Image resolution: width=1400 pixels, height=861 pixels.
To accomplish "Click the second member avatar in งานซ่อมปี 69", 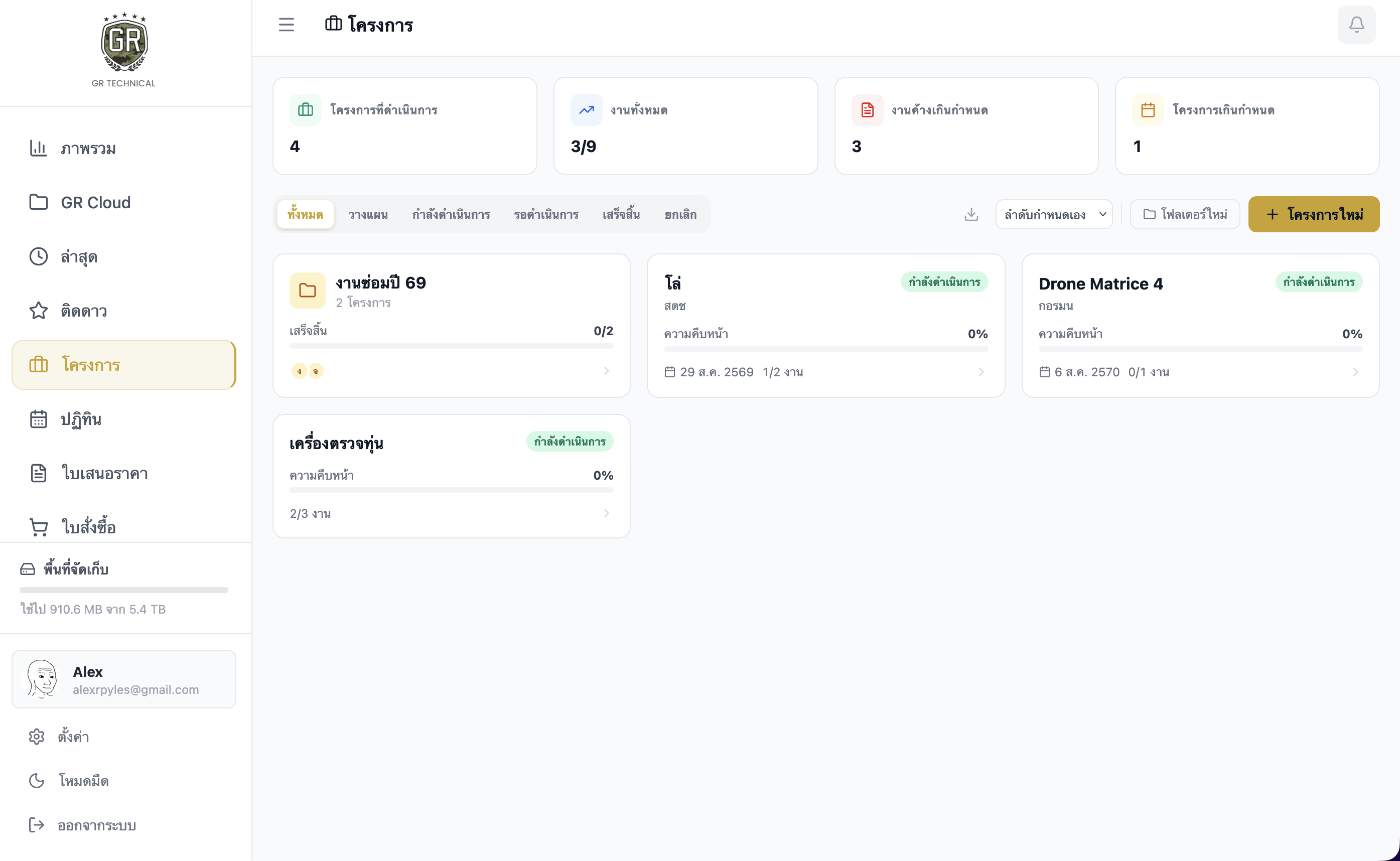I will (316, 371).
